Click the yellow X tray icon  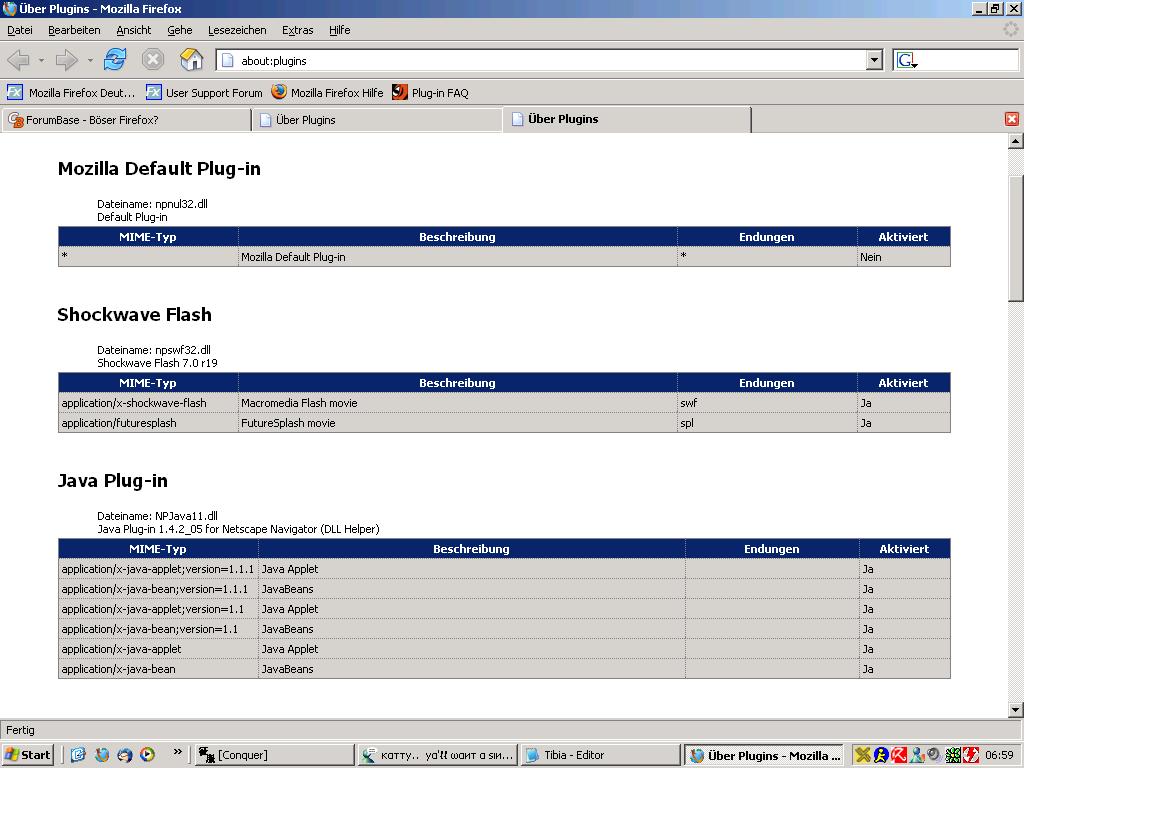(x=863, y=755)
